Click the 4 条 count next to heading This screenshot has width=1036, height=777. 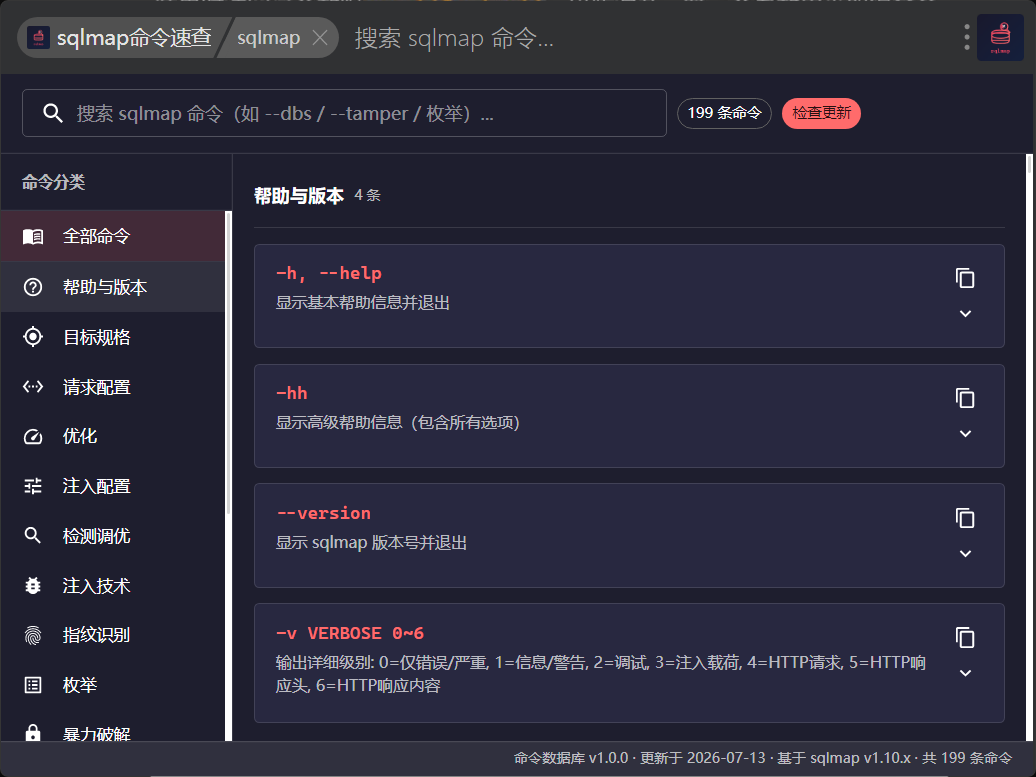(x=367, y=195)
